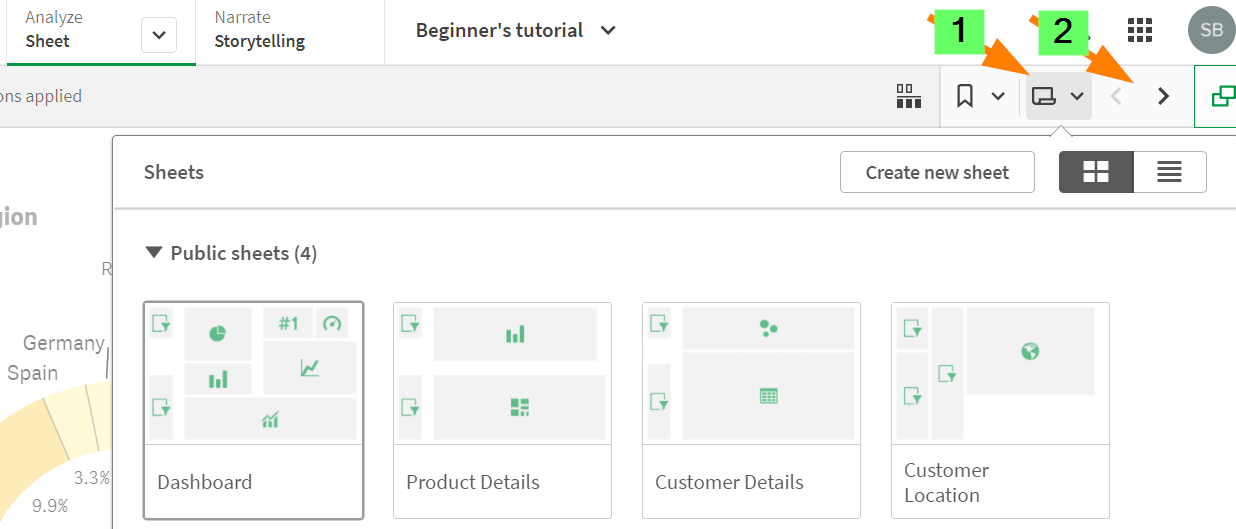Go to the previous sheet arrow
This screenshot has width=1236, height=529.
(x=1117, y=96)
